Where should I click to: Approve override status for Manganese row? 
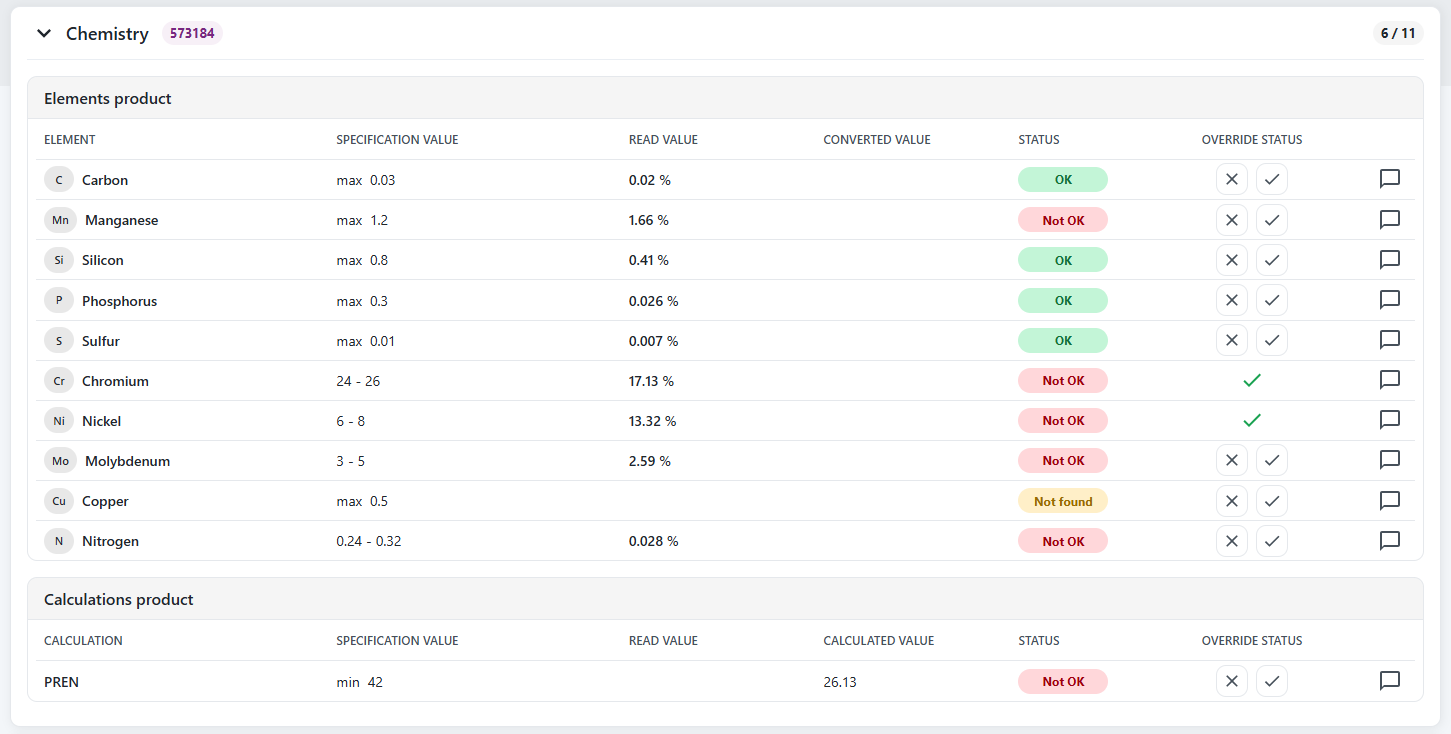pos(1272,220)
